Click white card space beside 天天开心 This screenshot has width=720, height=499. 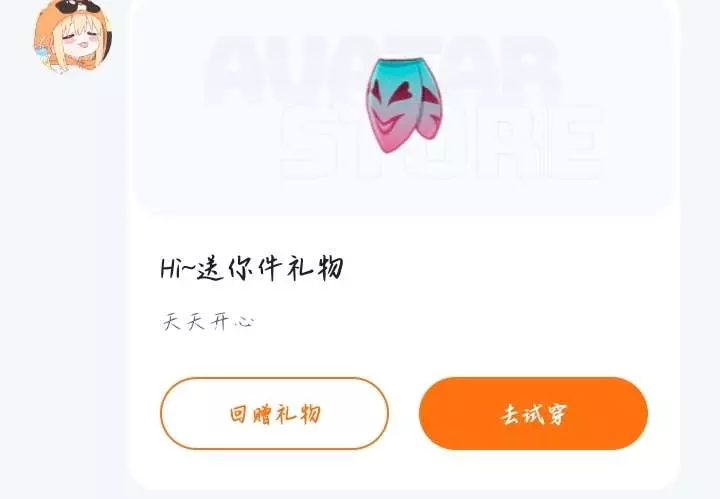459,322
